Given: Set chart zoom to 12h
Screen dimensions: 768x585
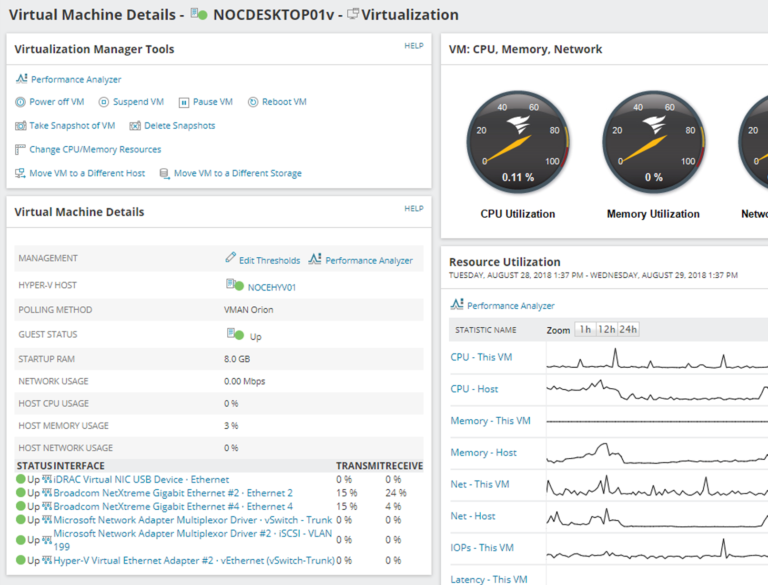Looking at the screenshot, I should [606, 329].
